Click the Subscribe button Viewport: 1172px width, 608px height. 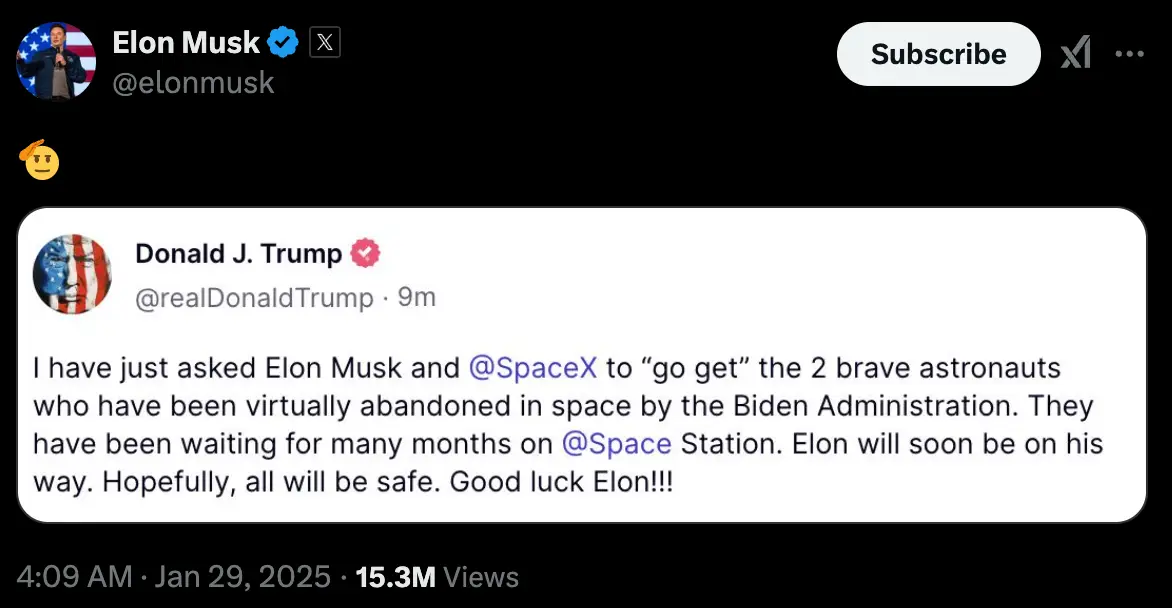tap(938, 54)
